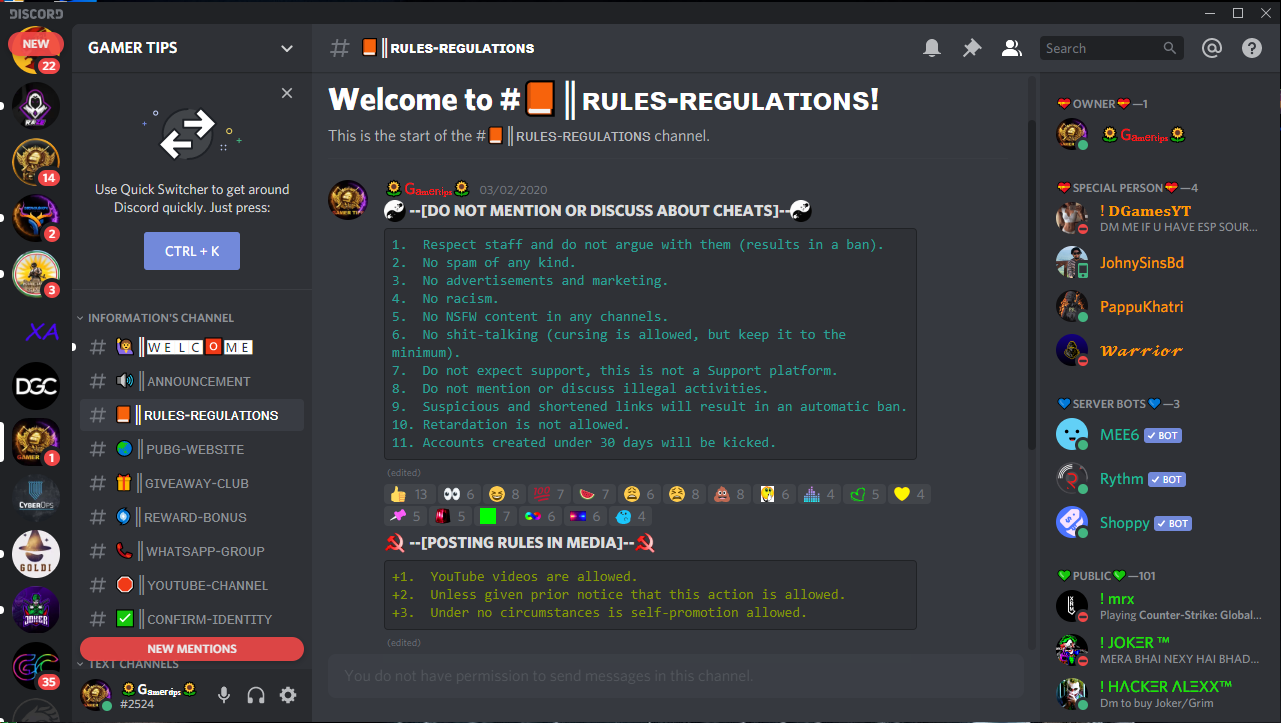
Task: Open the WHATSAPP-GROUP channel
Action: [x=192, y=551]
